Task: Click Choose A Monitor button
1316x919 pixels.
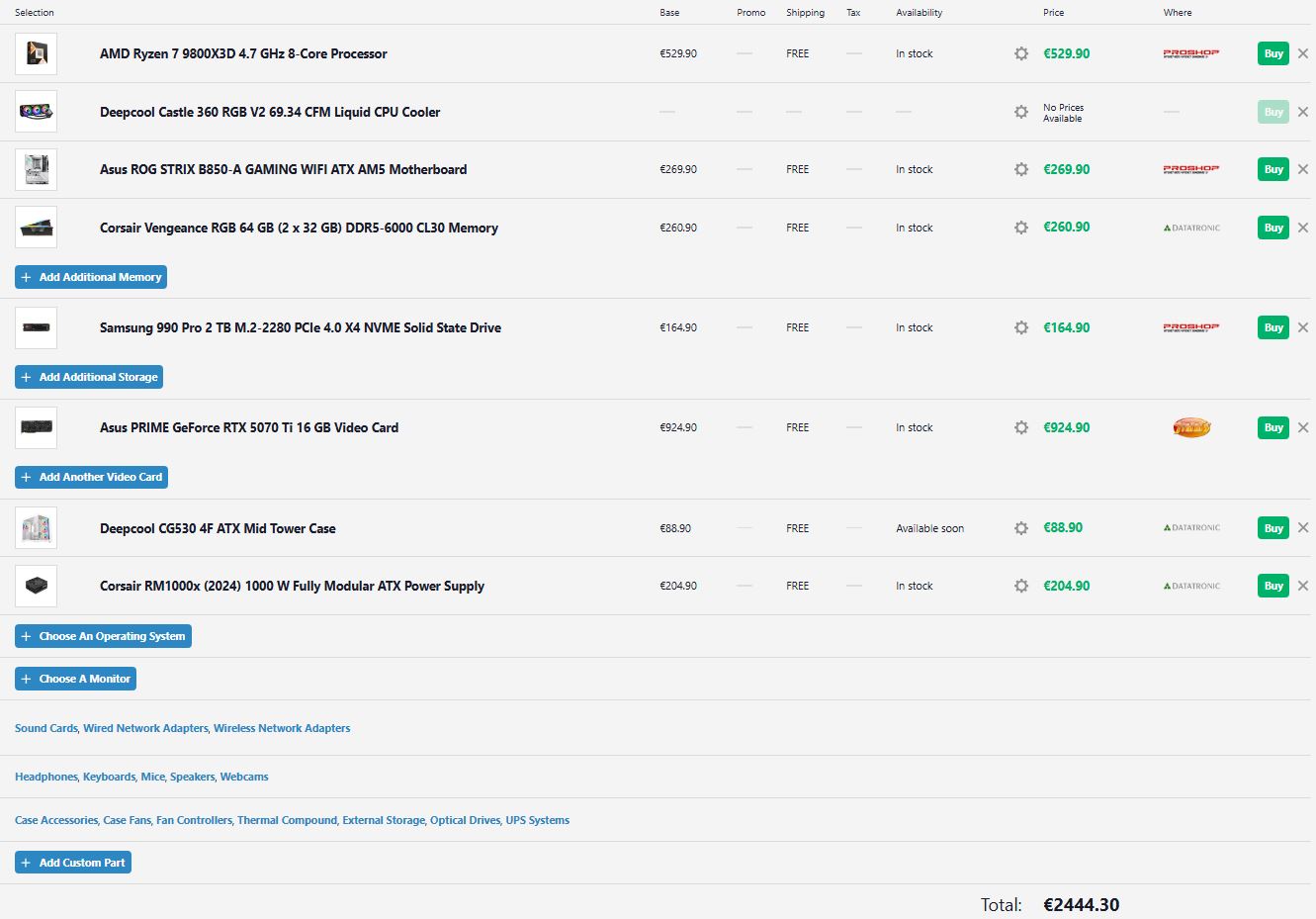Action: coord(75,679)
